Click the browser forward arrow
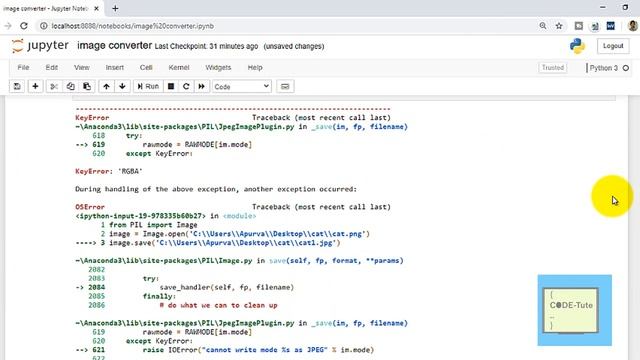 coord(8,26)
